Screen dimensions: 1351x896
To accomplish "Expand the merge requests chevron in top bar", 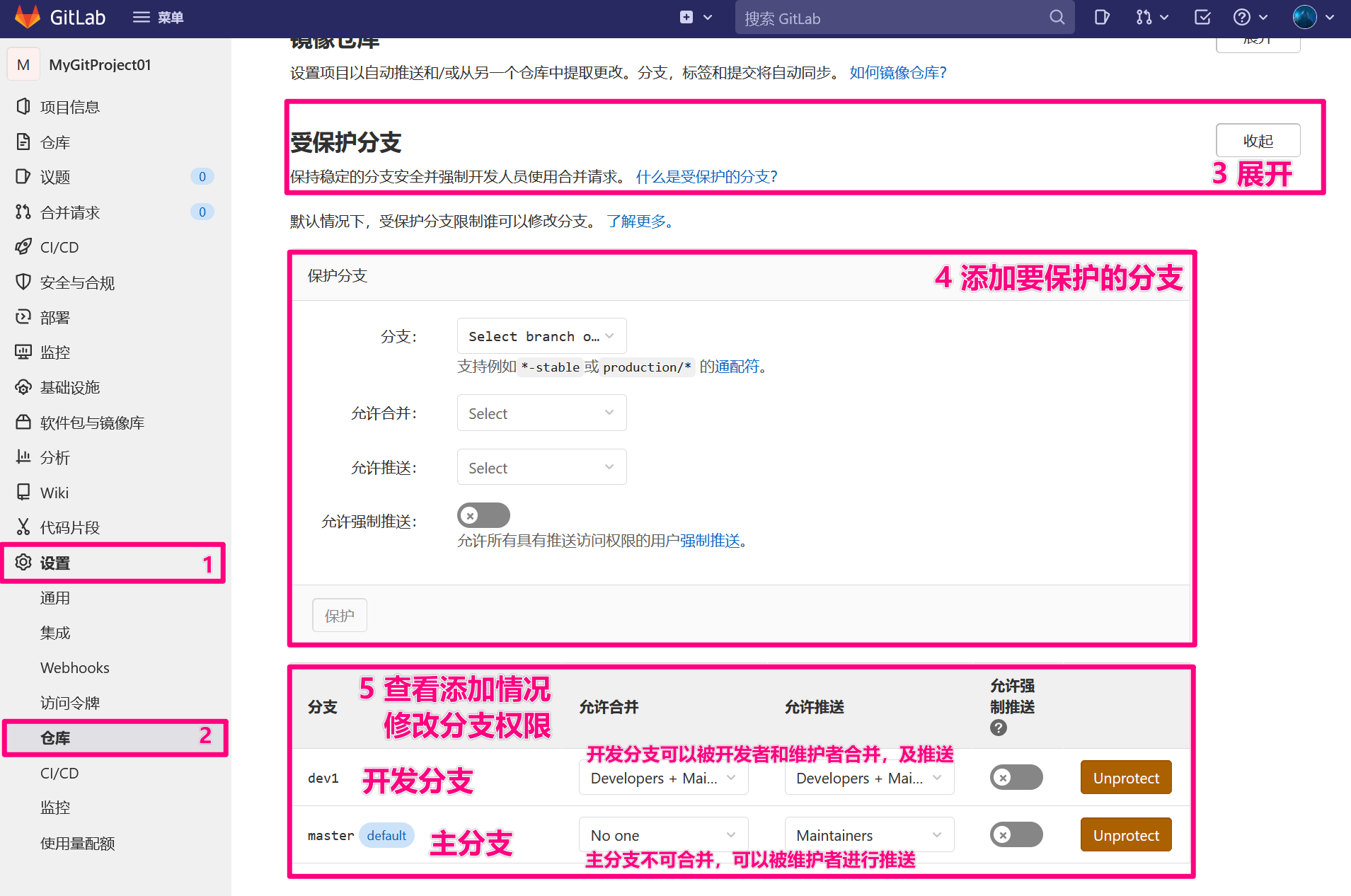I will (x=1164, y=17).
